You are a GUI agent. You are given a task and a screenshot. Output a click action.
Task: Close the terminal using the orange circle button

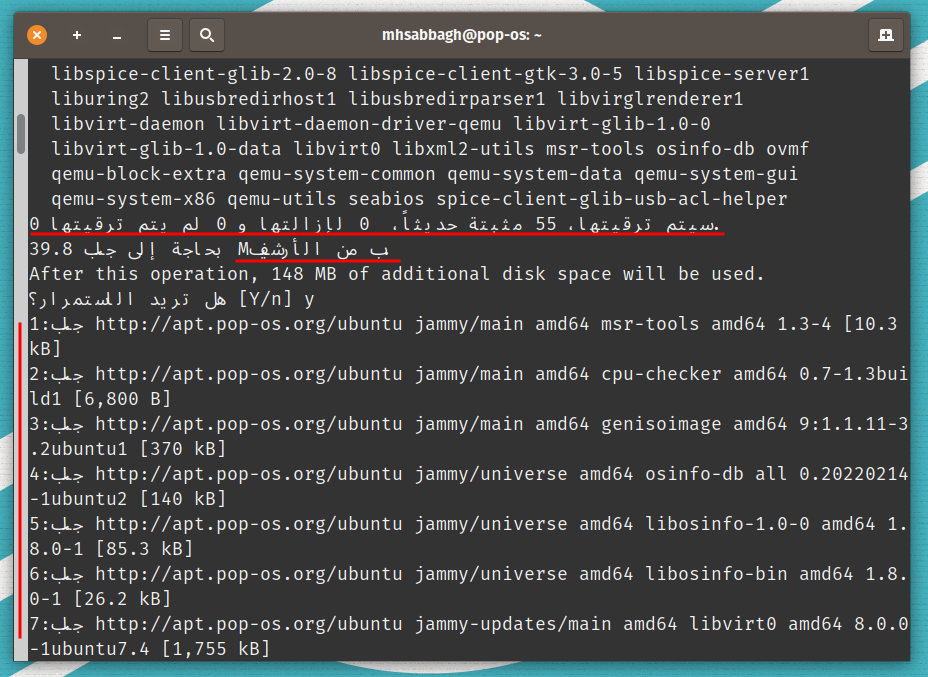tap(38, 33)
